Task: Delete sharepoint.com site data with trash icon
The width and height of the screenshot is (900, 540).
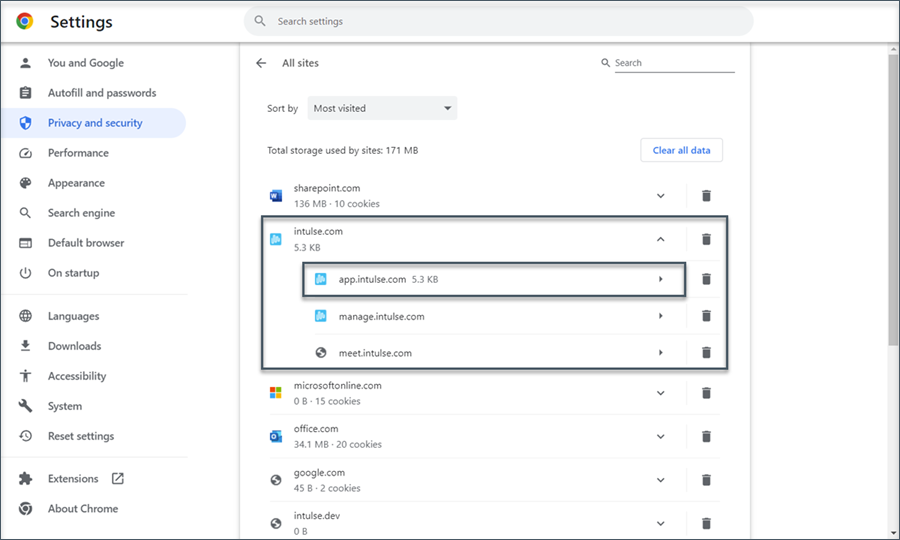Action: coord(706,196)
